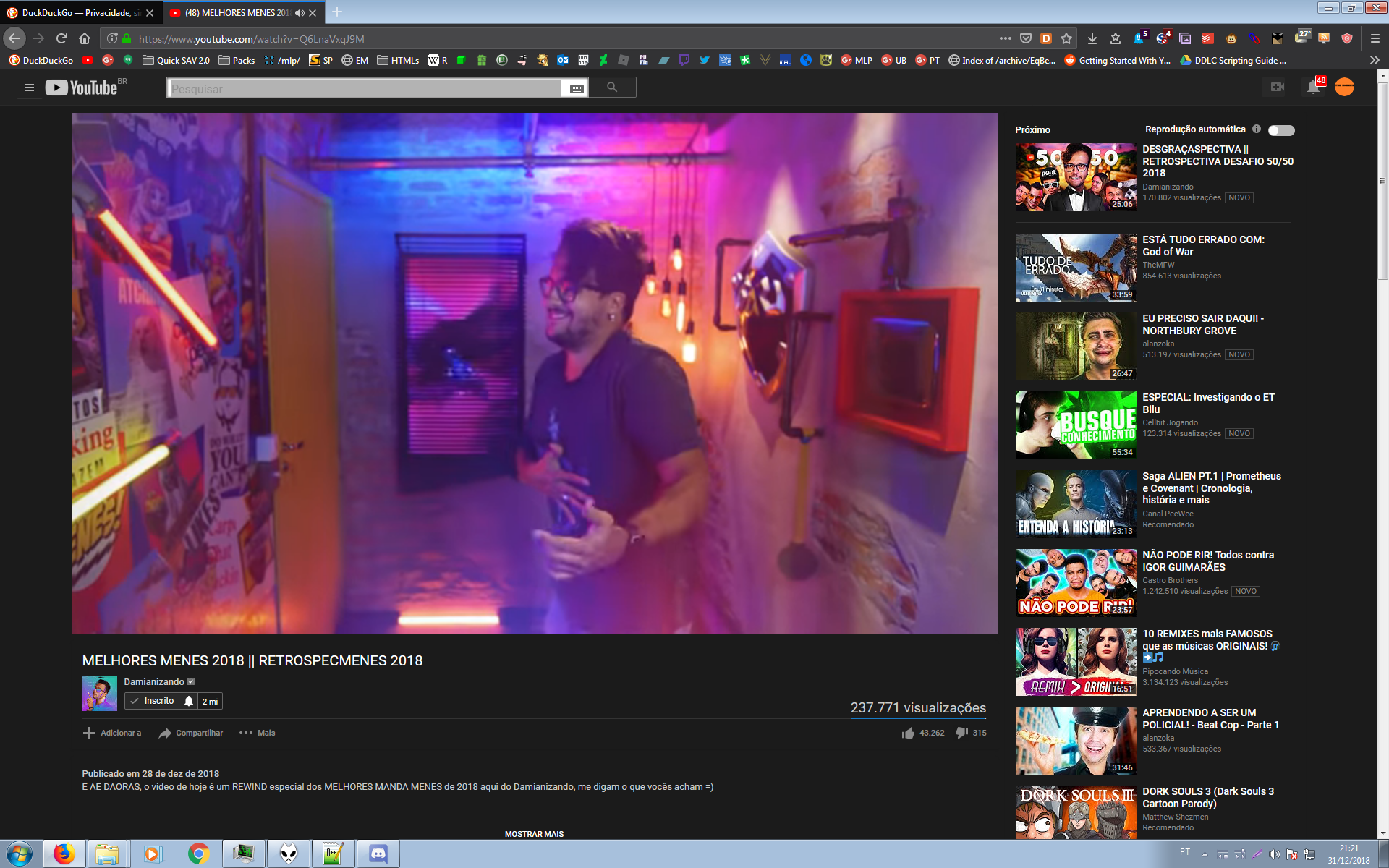Screen dimensions: 1389x868
Task: Bookmark this page with star icon
Action: tap(1066, 38)
